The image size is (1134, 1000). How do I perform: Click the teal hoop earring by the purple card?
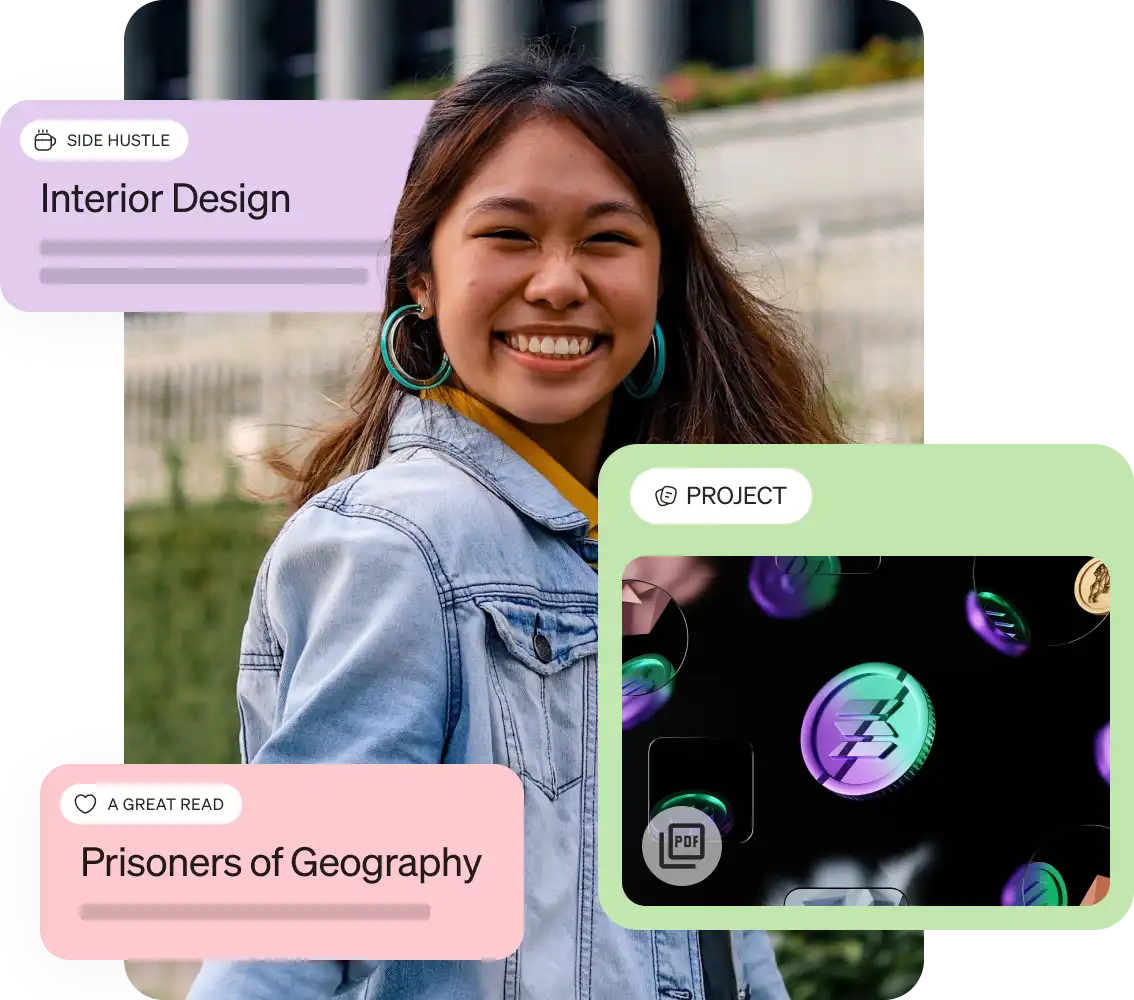415,346
